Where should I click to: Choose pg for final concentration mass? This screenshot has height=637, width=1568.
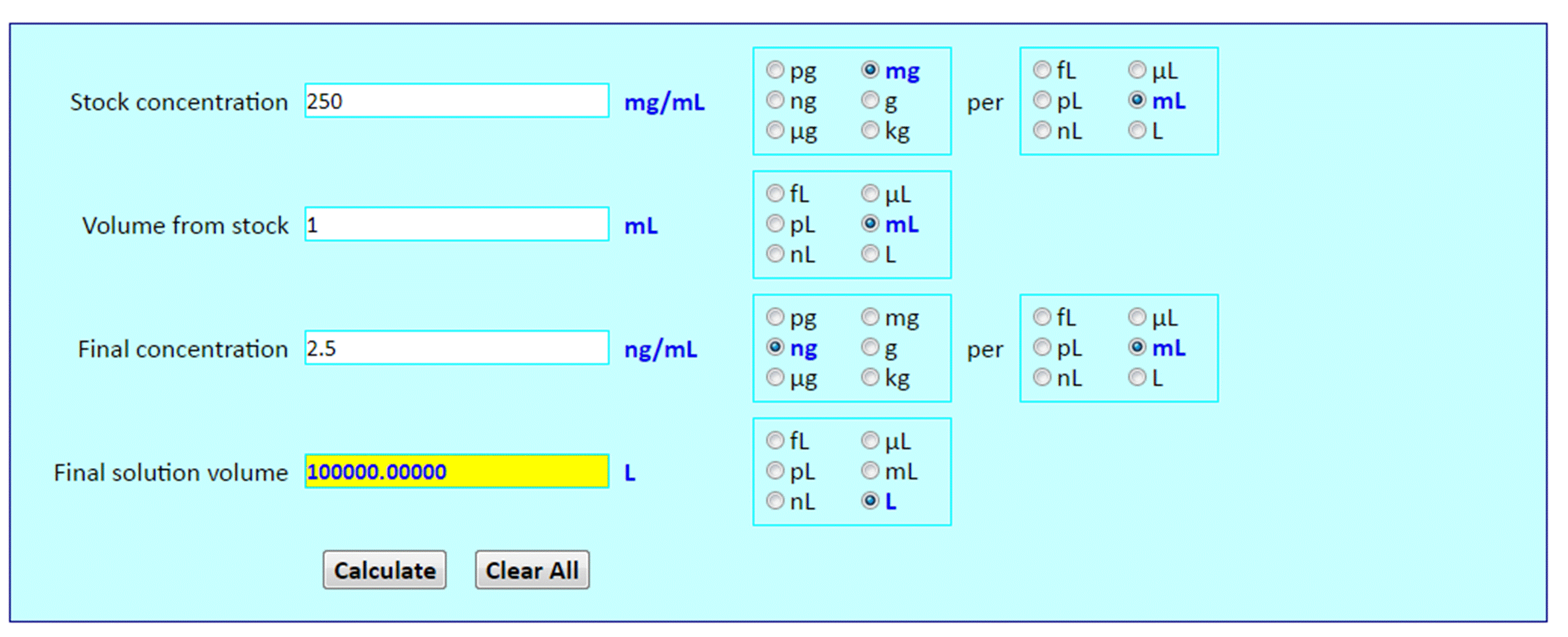[x=775, y=317]
